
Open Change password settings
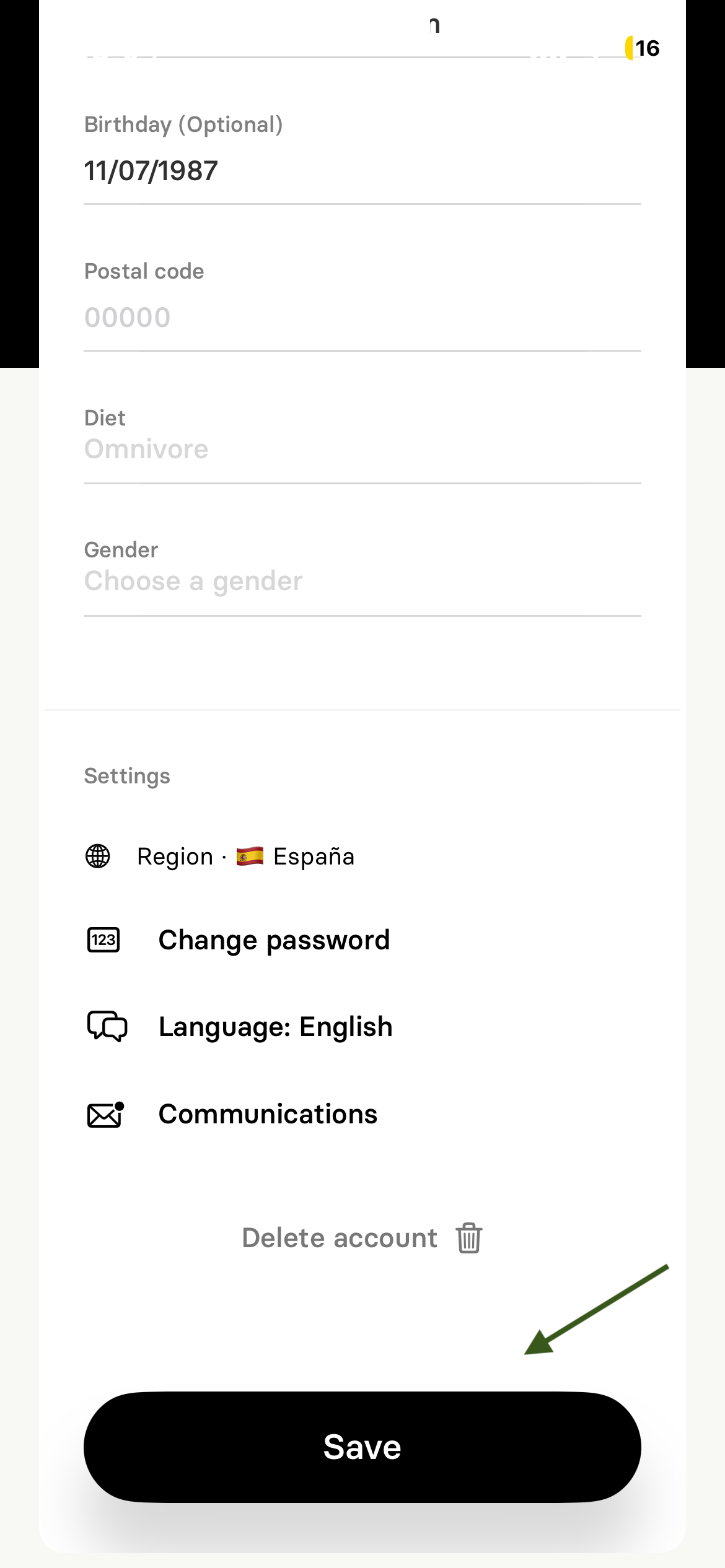coord(274,940)
